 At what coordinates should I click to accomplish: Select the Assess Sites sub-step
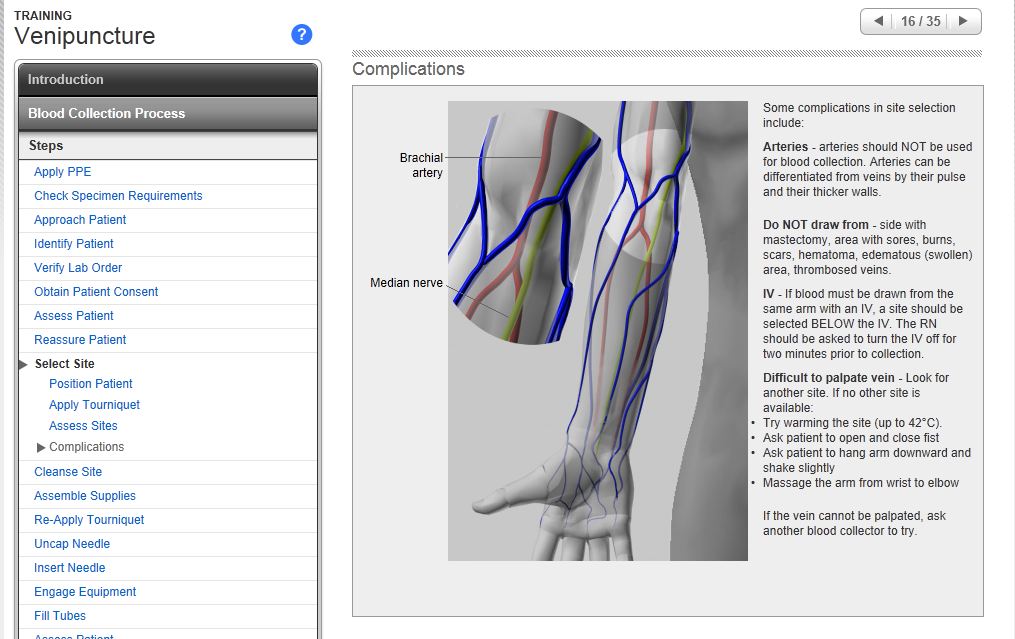point(83,426)
